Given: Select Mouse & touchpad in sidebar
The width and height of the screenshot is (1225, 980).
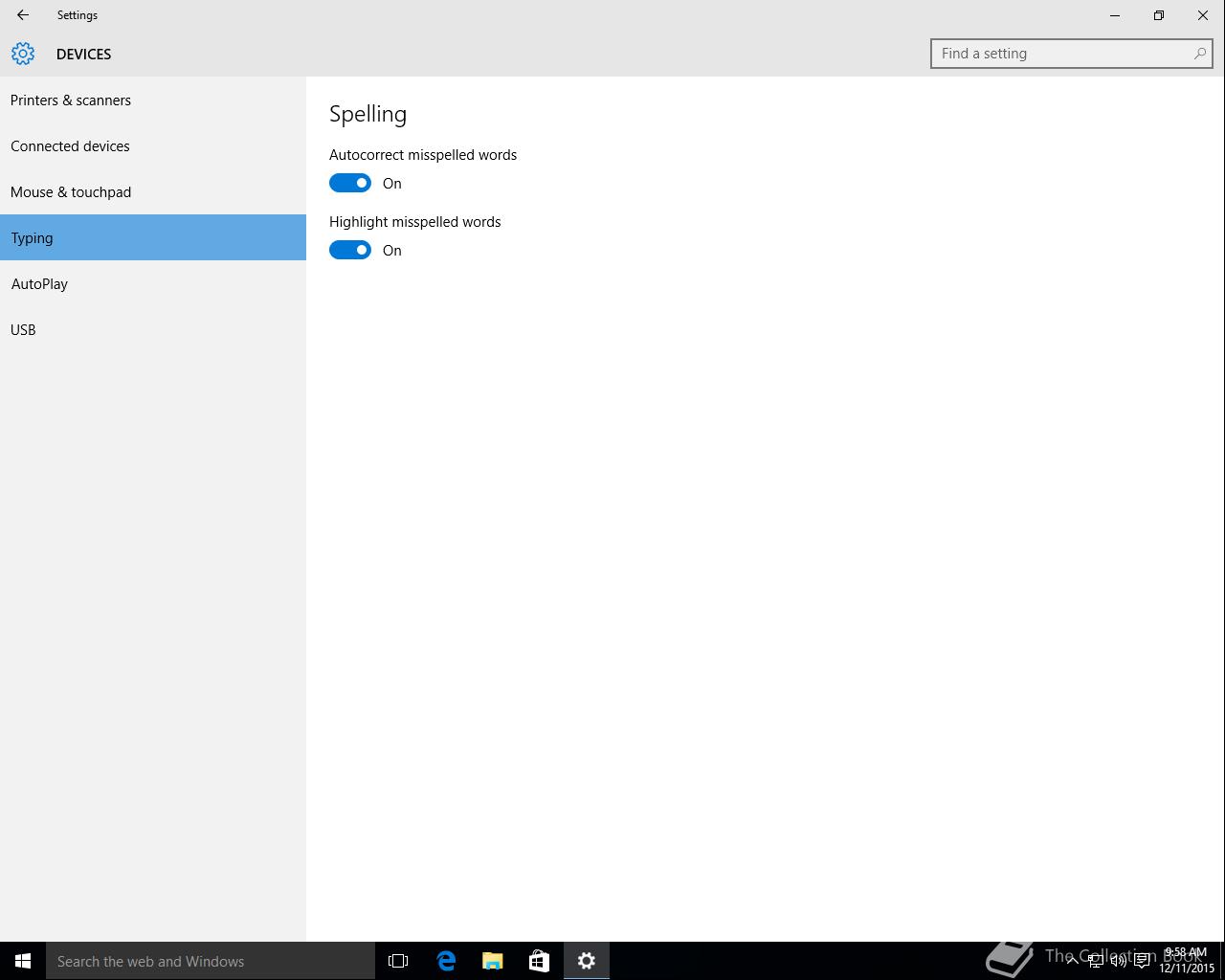Looking at the screenshot, I should 153,191.
